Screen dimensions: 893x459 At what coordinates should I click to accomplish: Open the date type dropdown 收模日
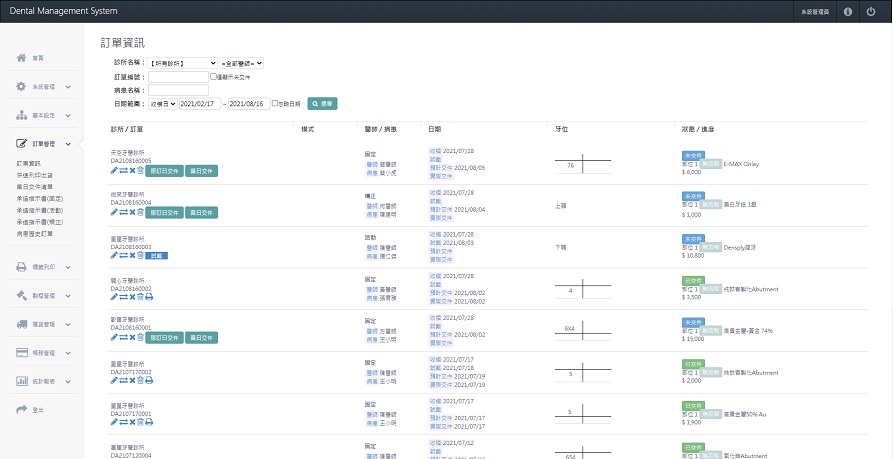click(162, 104)
